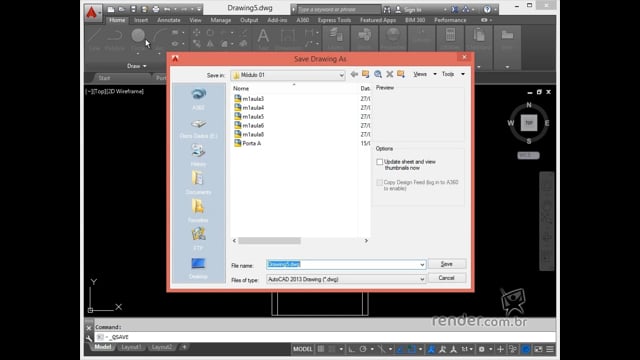The width and height of the screenshot is (640, 360).
Task: Select the file m1aula5
Action: click(249, 117)
